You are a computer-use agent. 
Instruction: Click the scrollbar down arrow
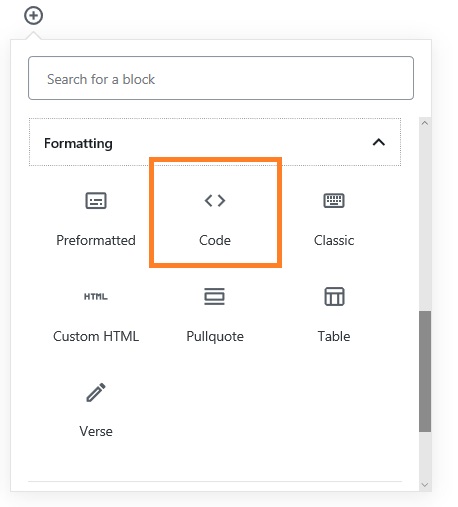(425, 485)
